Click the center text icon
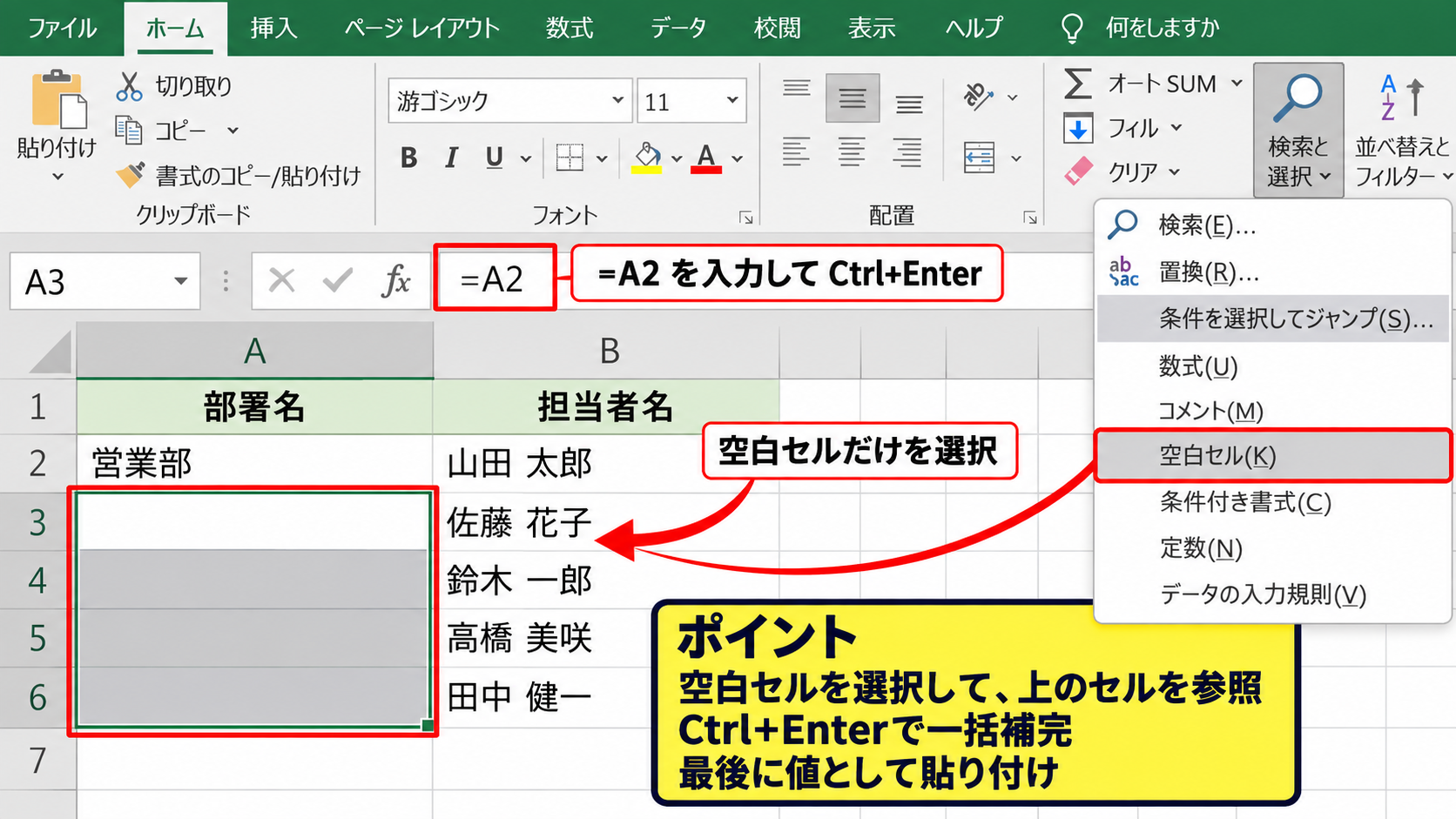Screen dimensions: 1456x819 (x=852, y=151)
